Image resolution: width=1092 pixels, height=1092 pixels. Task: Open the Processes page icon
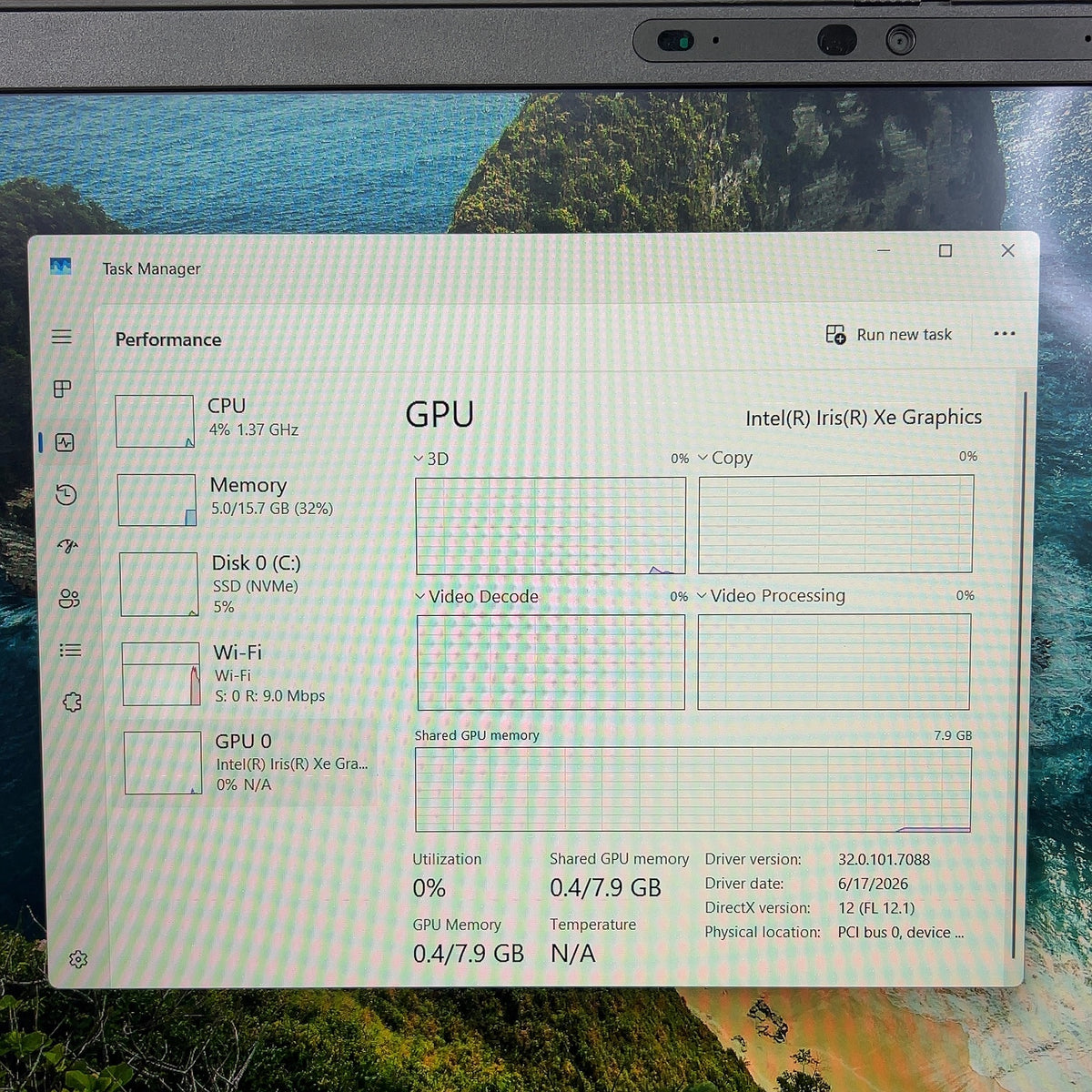63,389
